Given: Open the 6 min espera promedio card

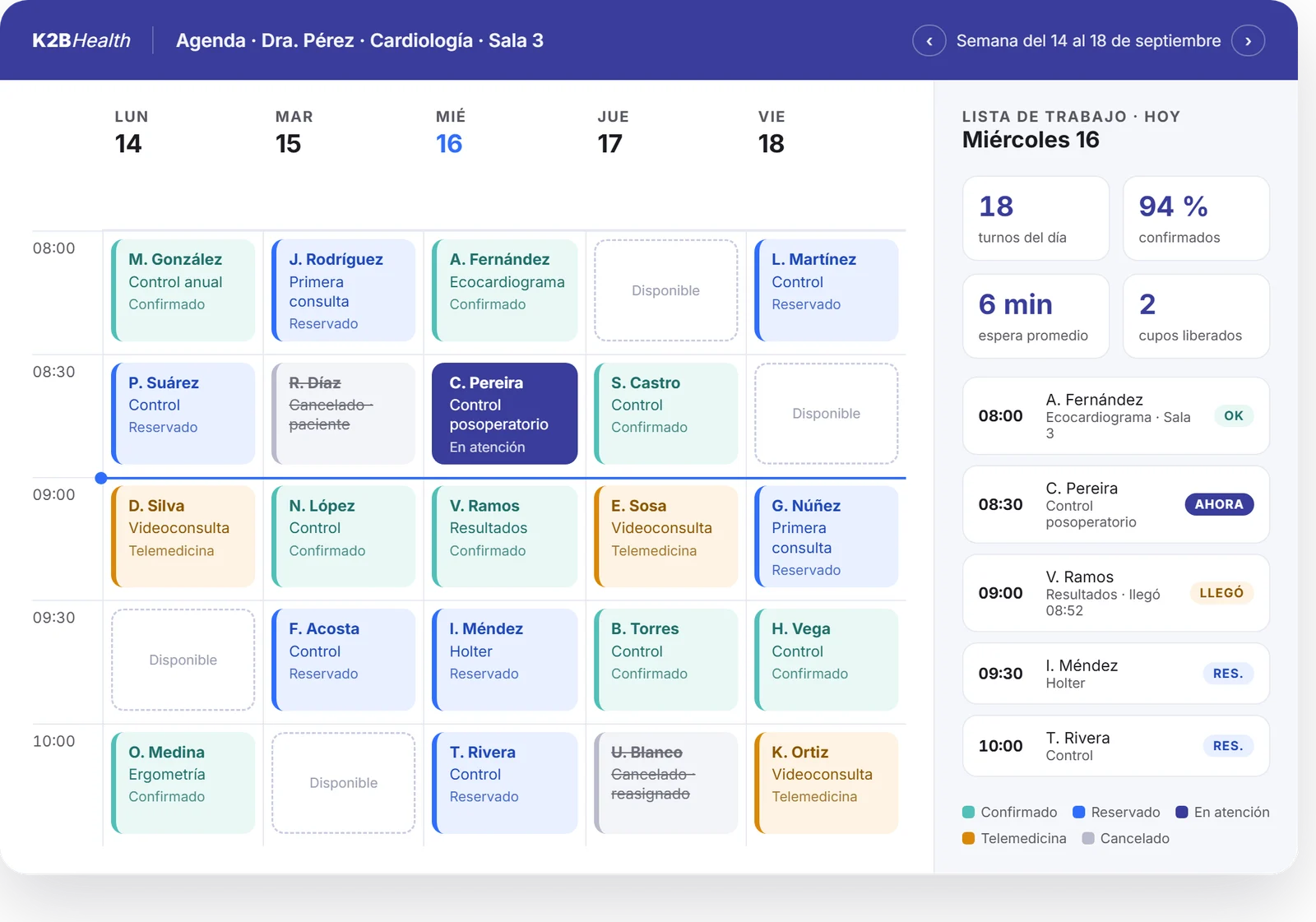Looking at the screenshot, I should coord(1036,317).
